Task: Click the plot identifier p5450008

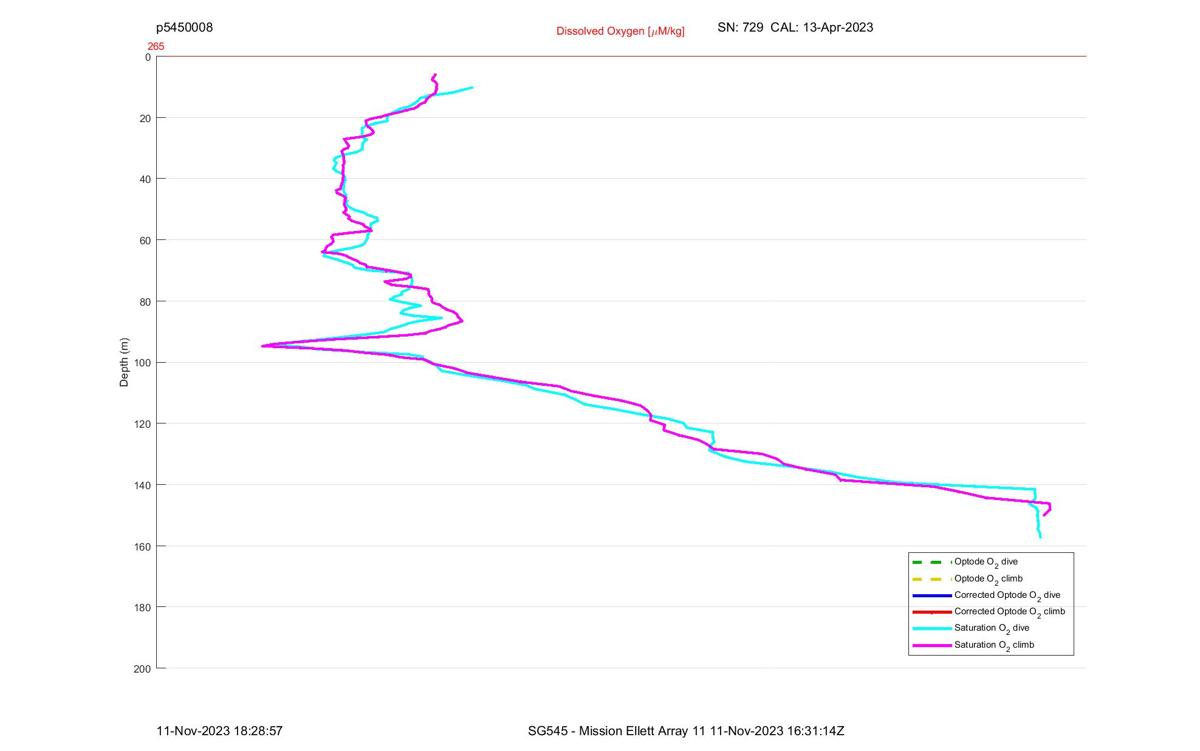Action: pos(184,28)
